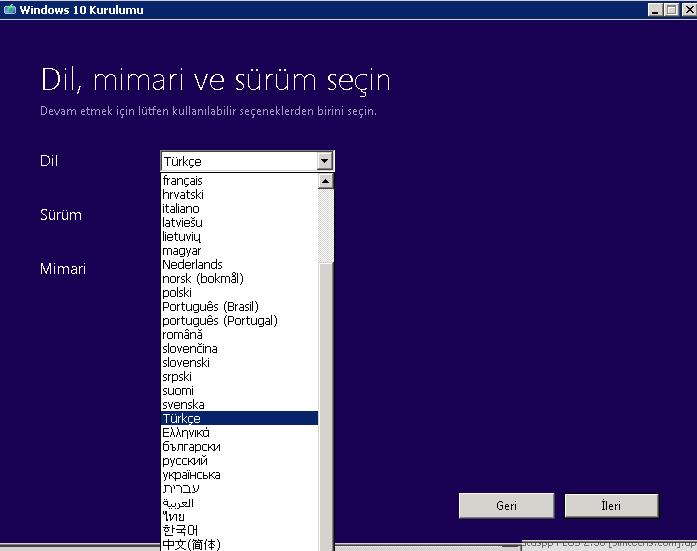Click the İleri button to continue
This screenshot has height=551, width=697.
coord(611,506)
